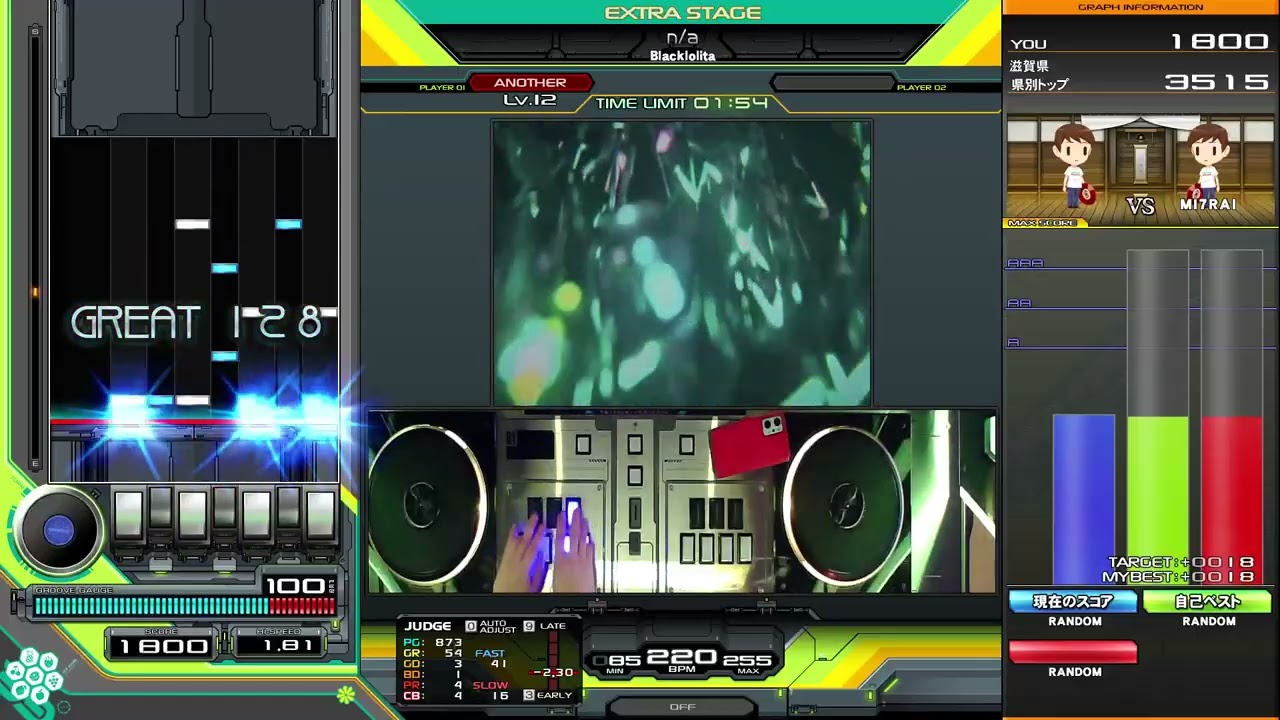The height and width of the screenshot is (720, 1280).
Task: Click the FAST 41 count
Action: tap(492, 658)
